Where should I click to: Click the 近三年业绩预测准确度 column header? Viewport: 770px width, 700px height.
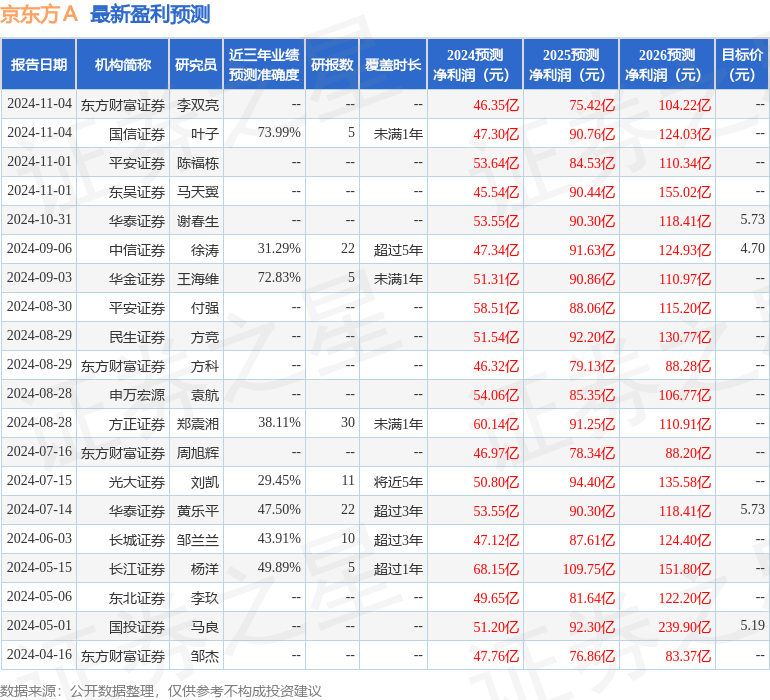264,65
